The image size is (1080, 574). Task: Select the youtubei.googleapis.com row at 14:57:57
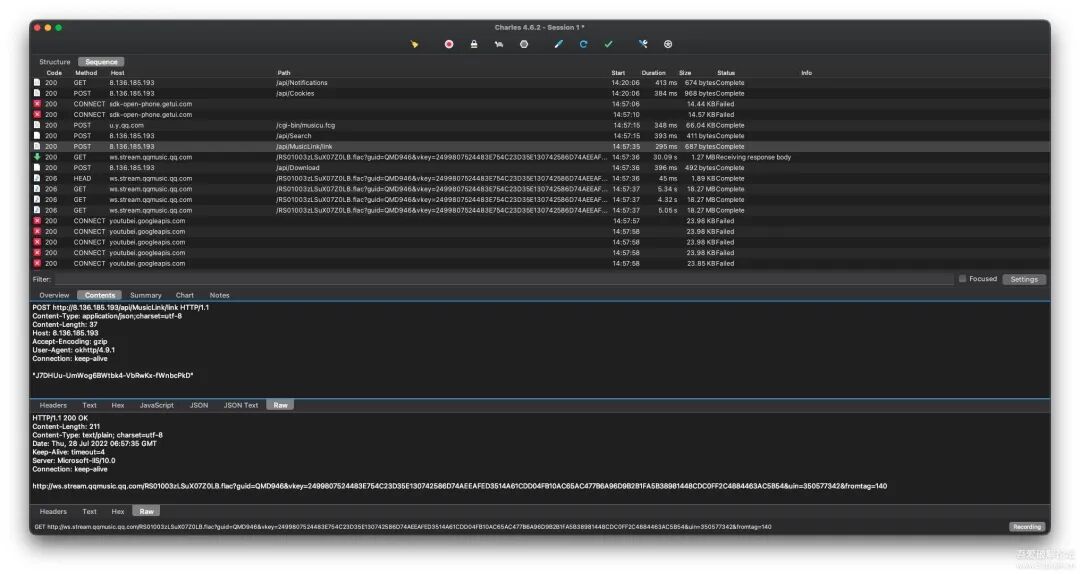540,221
